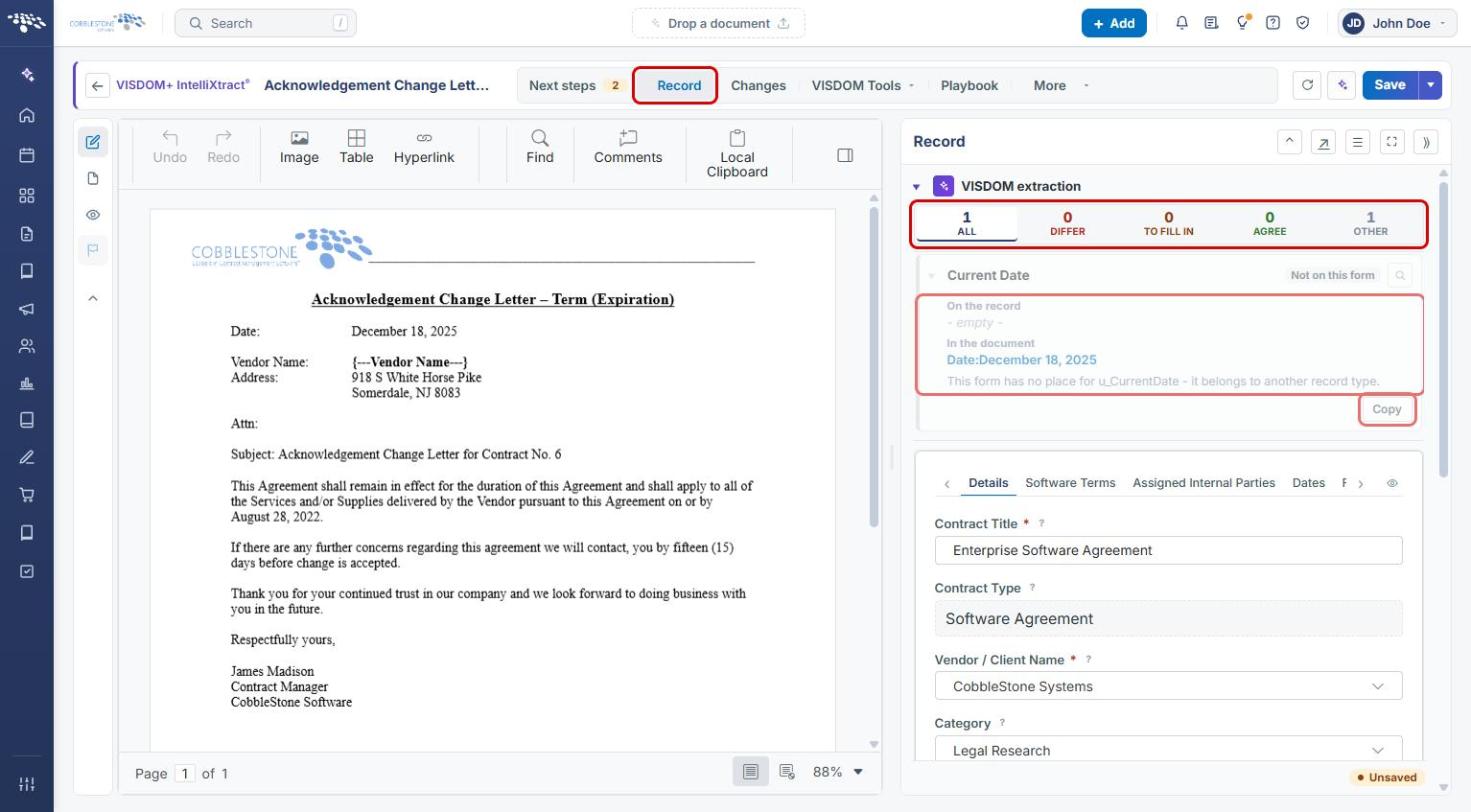Click the refresh icon next to Save
The image size is (1471, 812).
[x=1307, y=85]
